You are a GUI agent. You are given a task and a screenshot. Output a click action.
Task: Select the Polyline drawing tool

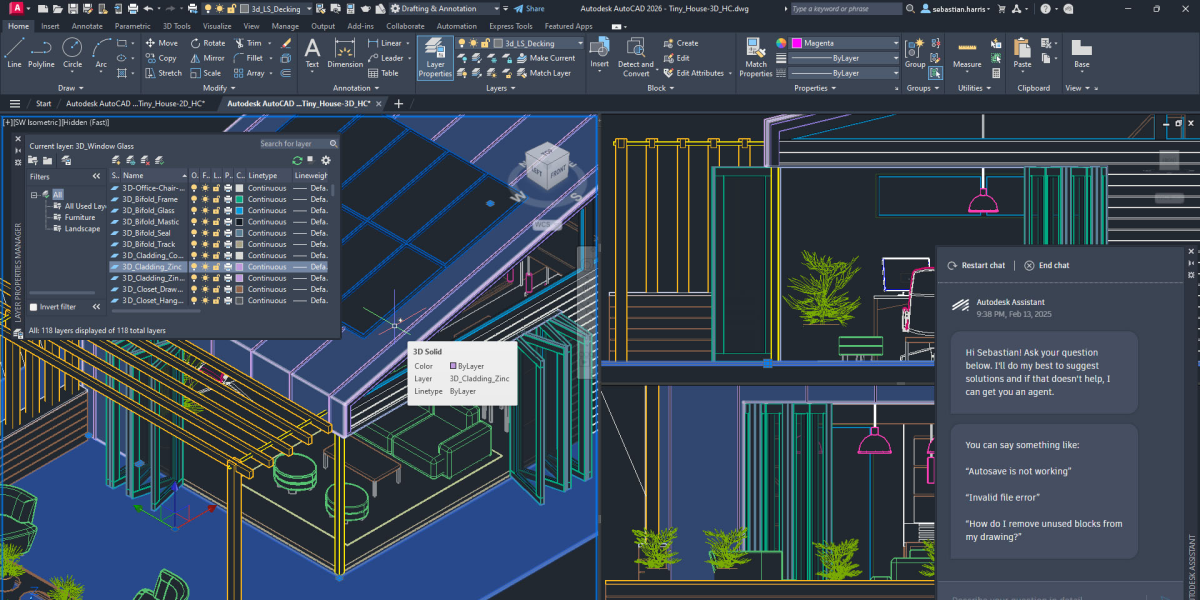[41, 52]
